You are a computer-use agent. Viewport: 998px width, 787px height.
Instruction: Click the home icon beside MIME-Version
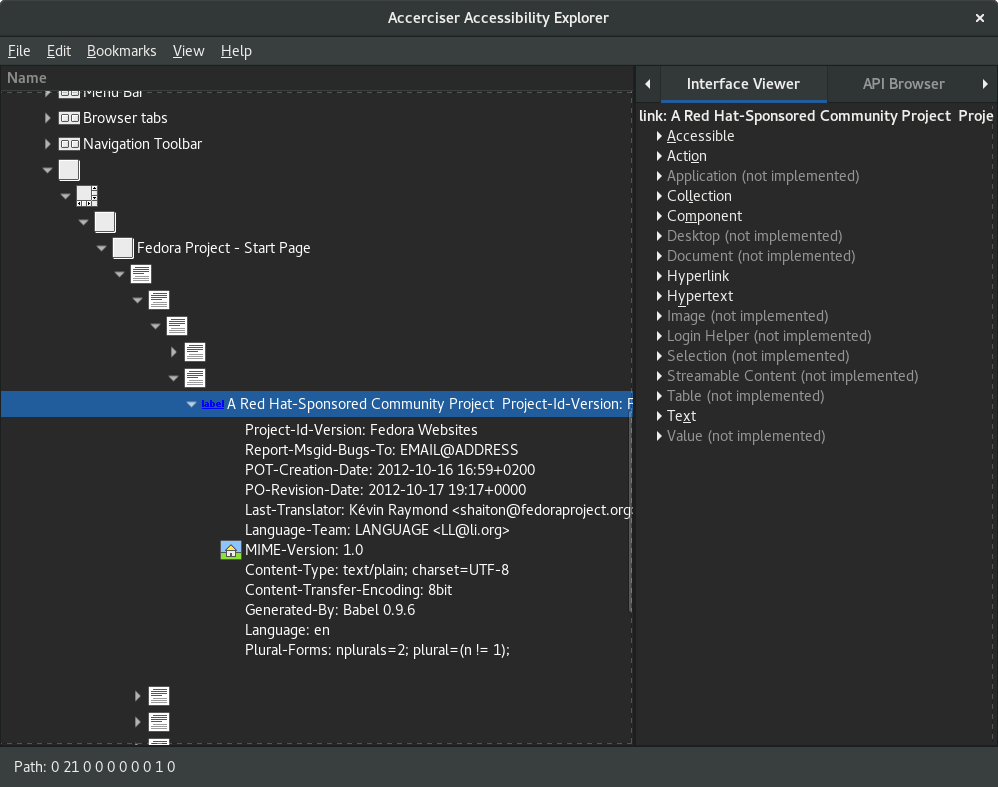click(x=230, y=550)
